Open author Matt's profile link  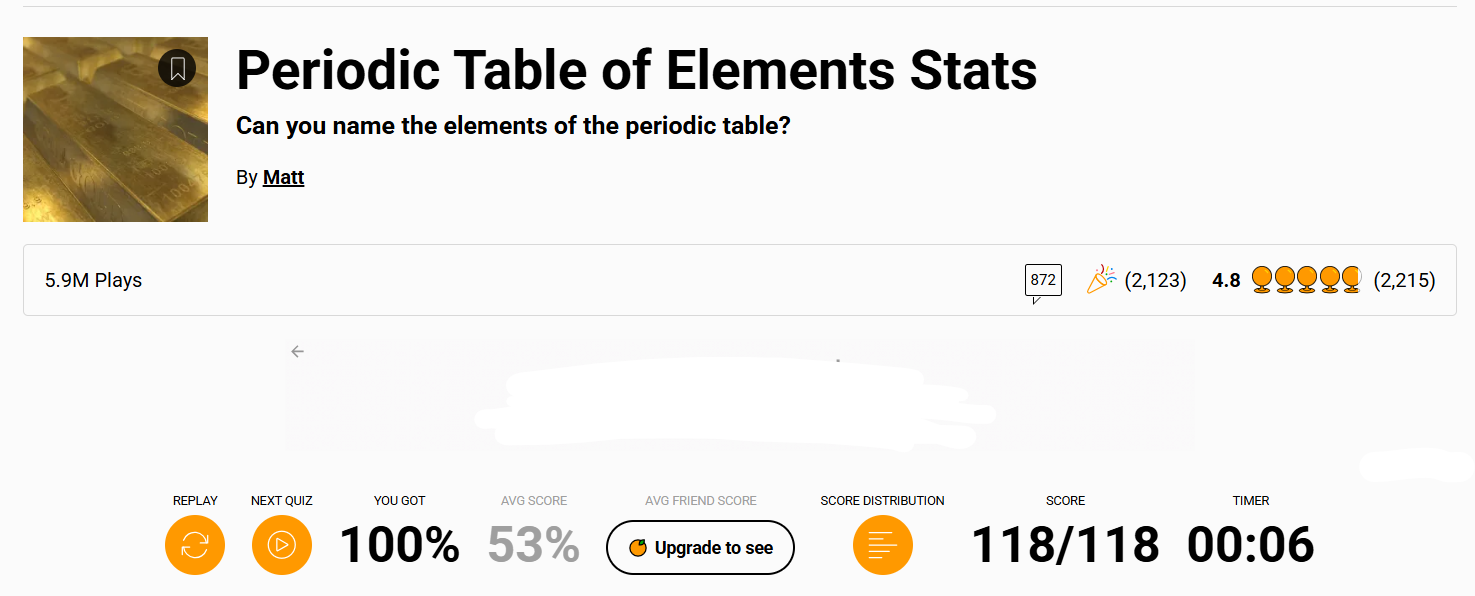pyautogui.click(x=283, y=178)
